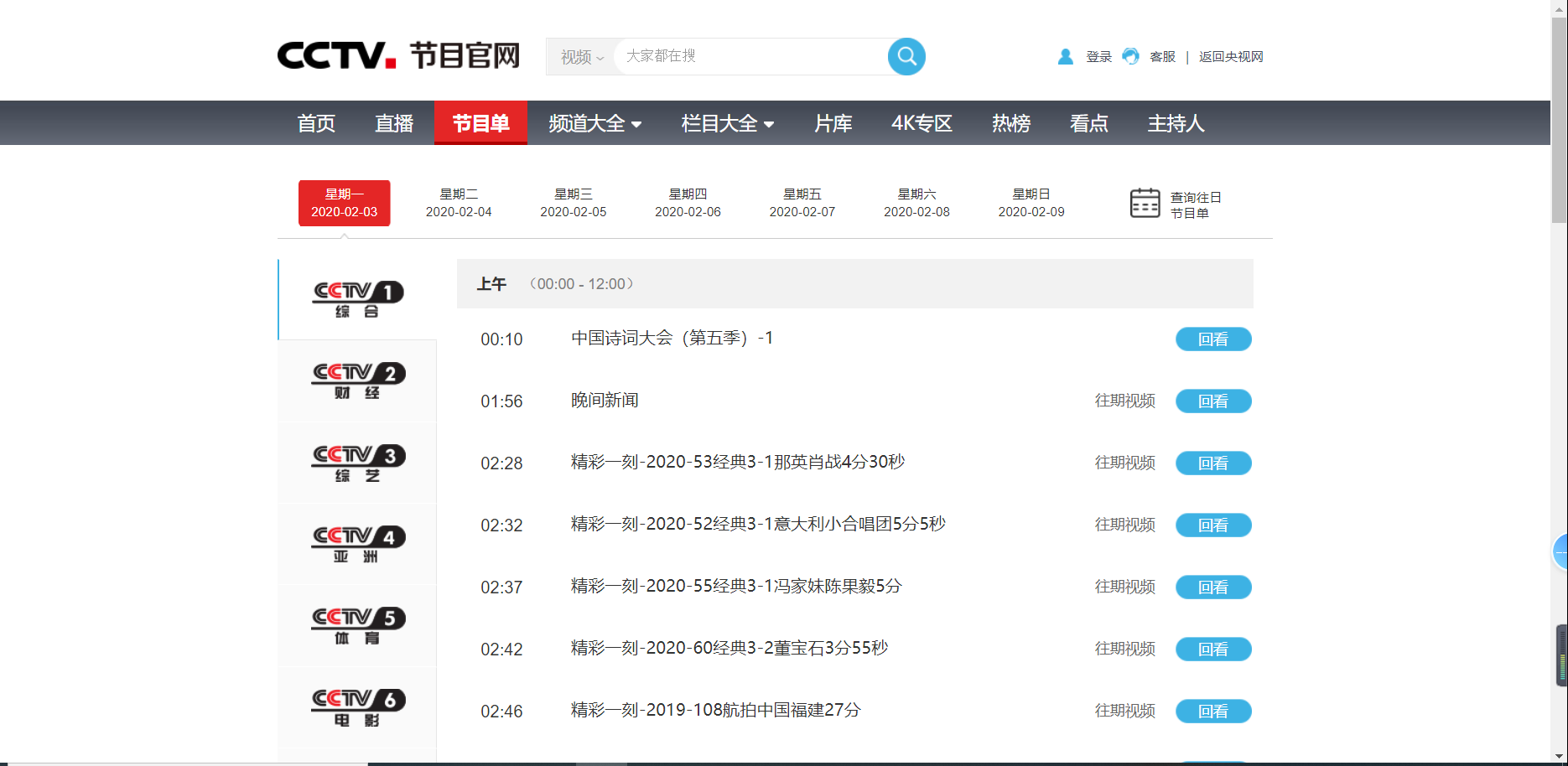Select the CCTV-5 体育 channel logo
Screen dimensions: 1568x766
tap(358, 625)
